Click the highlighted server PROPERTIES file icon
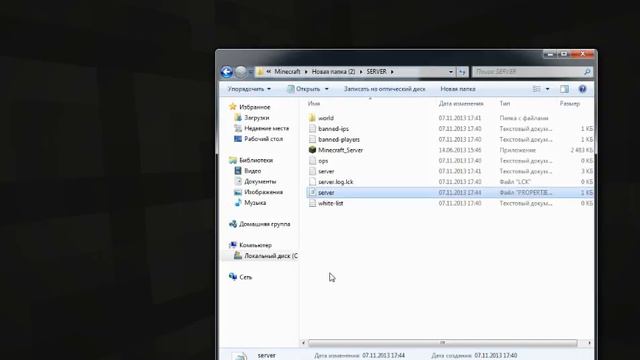This screenshot has width=640, height=360. [x=312, y=192]
